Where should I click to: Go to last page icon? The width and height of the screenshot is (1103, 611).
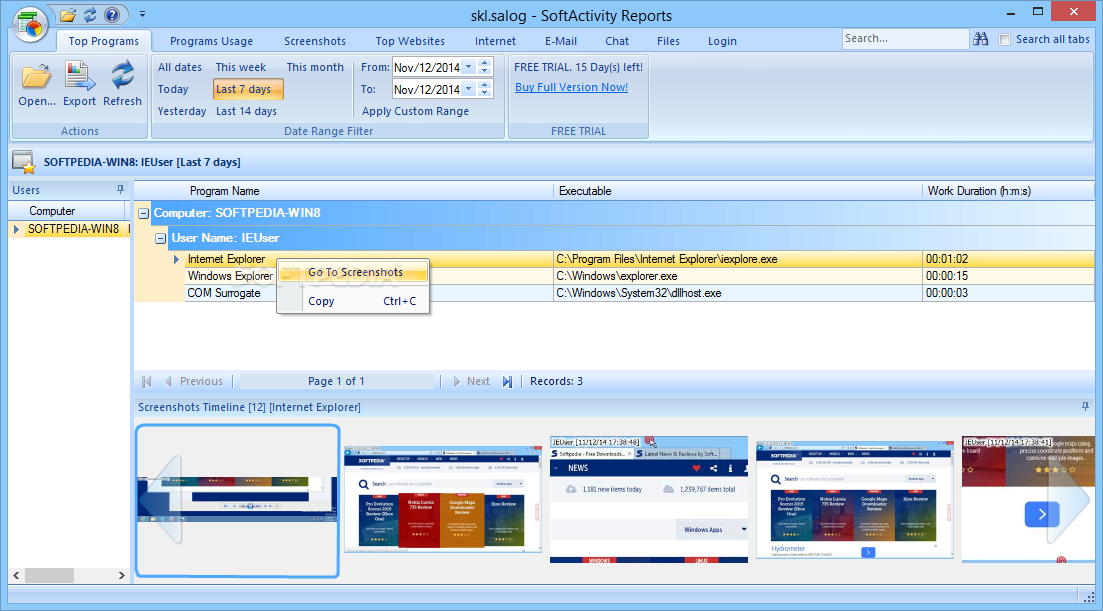[507, 381]
